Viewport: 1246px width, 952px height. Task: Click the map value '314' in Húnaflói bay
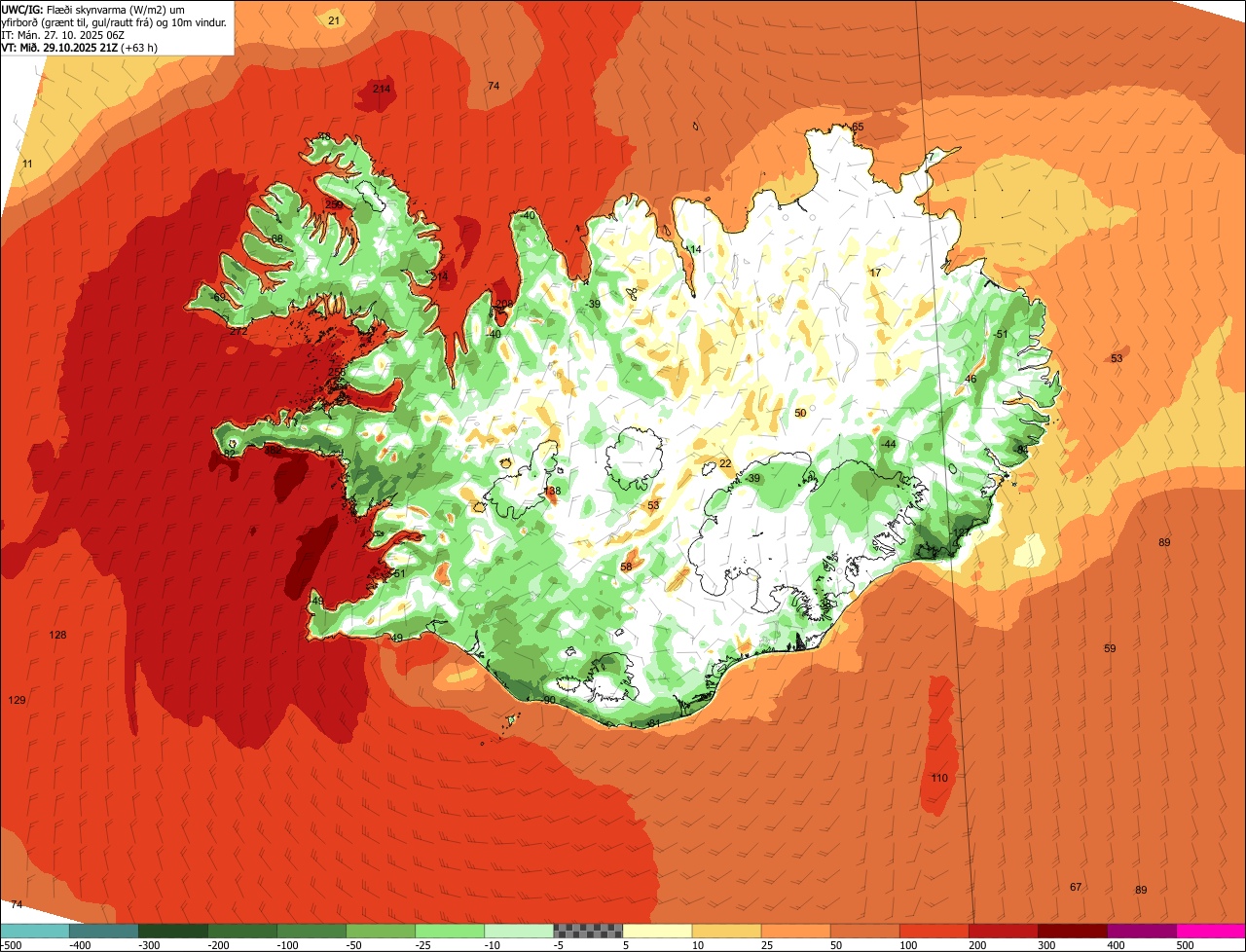click(x=439, y=276)
